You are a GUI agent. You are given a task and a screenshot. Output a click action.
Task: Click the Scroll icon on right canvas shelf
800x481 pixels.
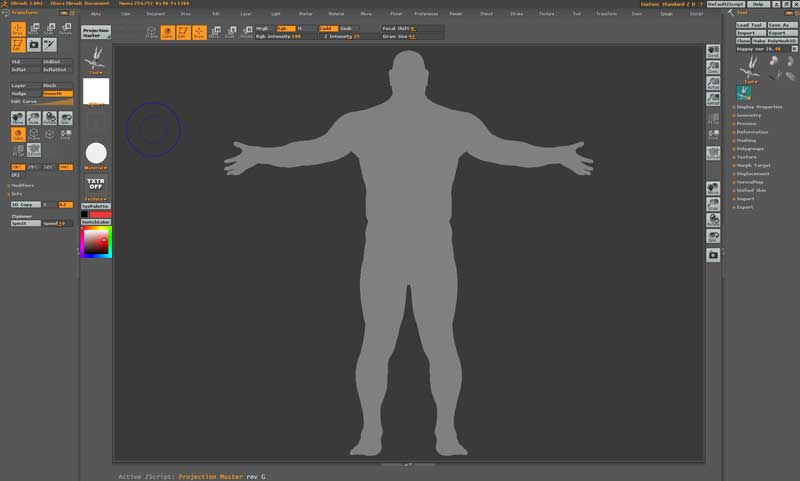pos(713,51)
